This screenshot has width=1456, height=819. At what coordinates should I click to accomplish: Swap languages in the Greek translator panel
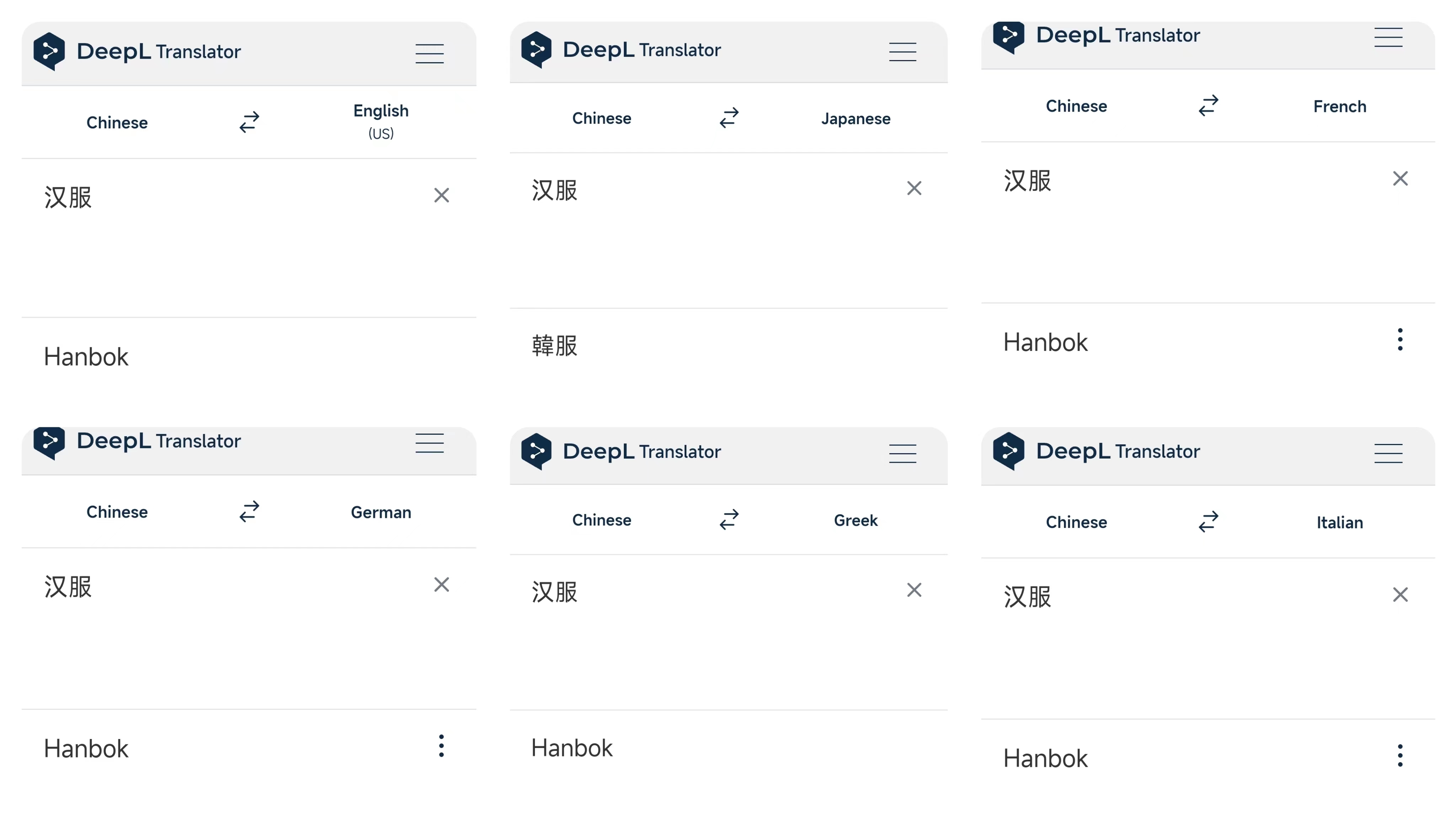(729, 519)
